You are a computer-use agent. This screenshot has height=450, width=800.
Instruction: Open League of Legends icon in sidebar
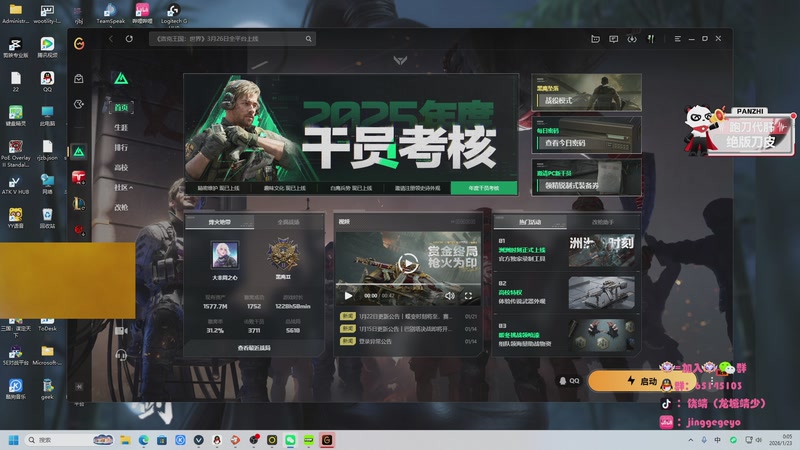[79, 204]
